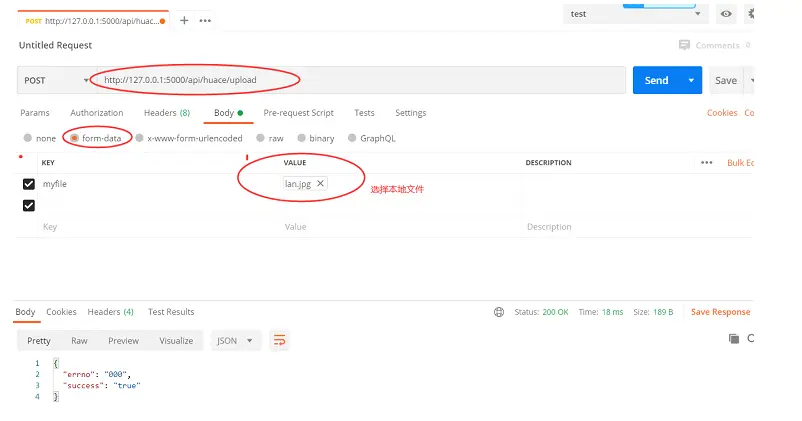Select the POST request tab at top
This screenshot has width=802, height=421.
coord(93,21)
